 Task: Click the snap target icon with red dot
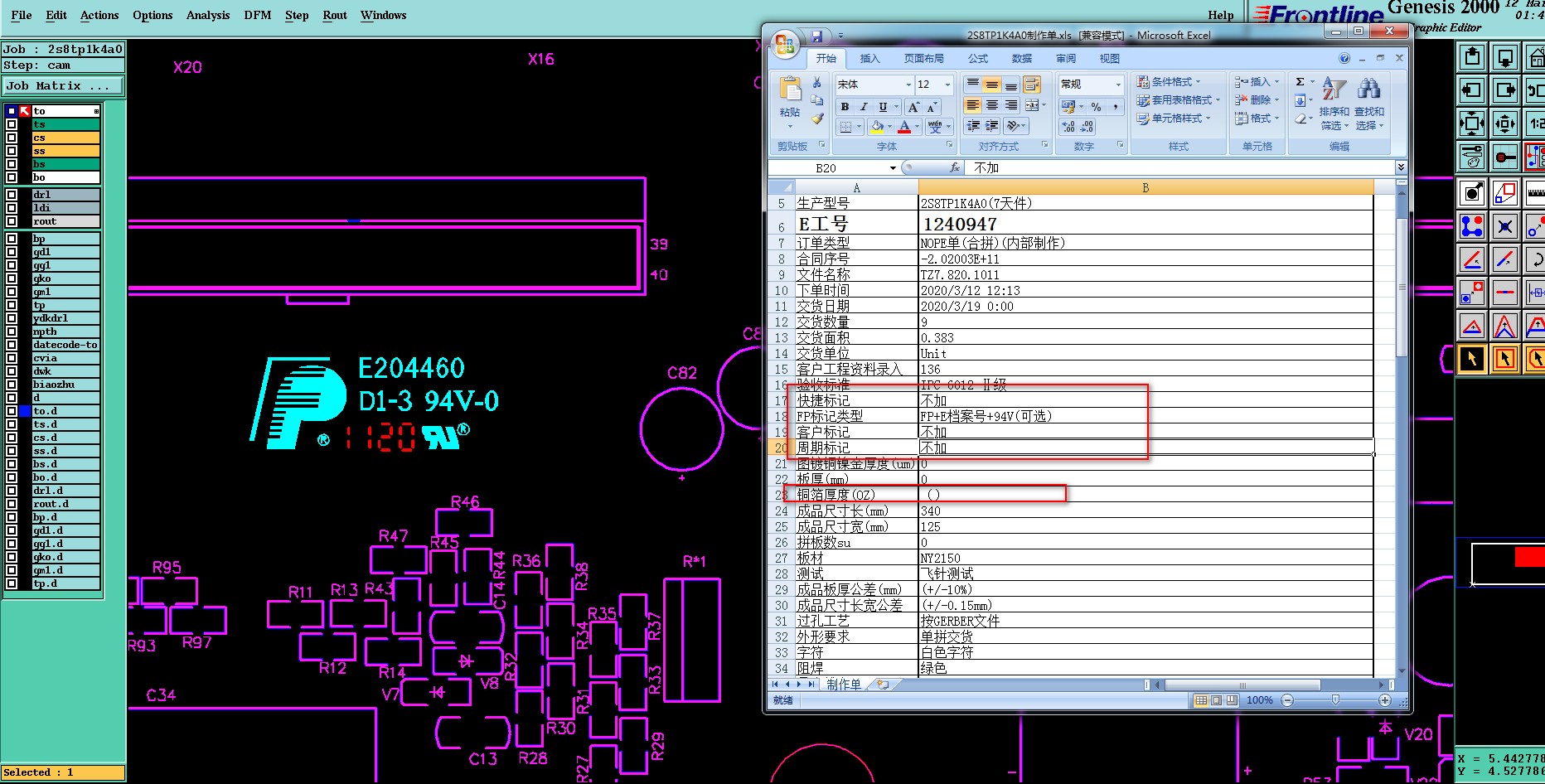[1505, 156]
